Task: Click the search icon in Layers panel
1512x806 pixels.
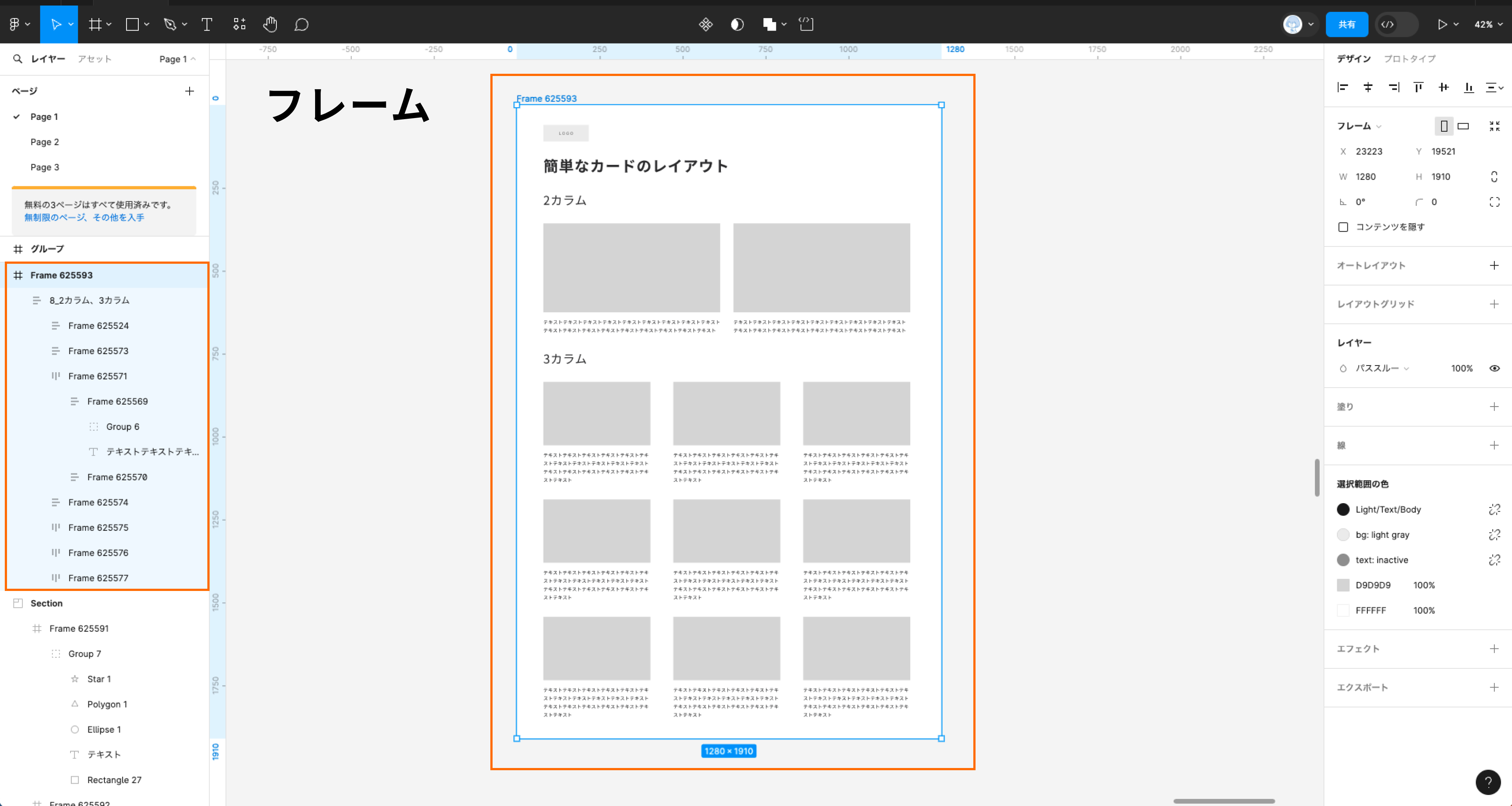Action: 18,59
